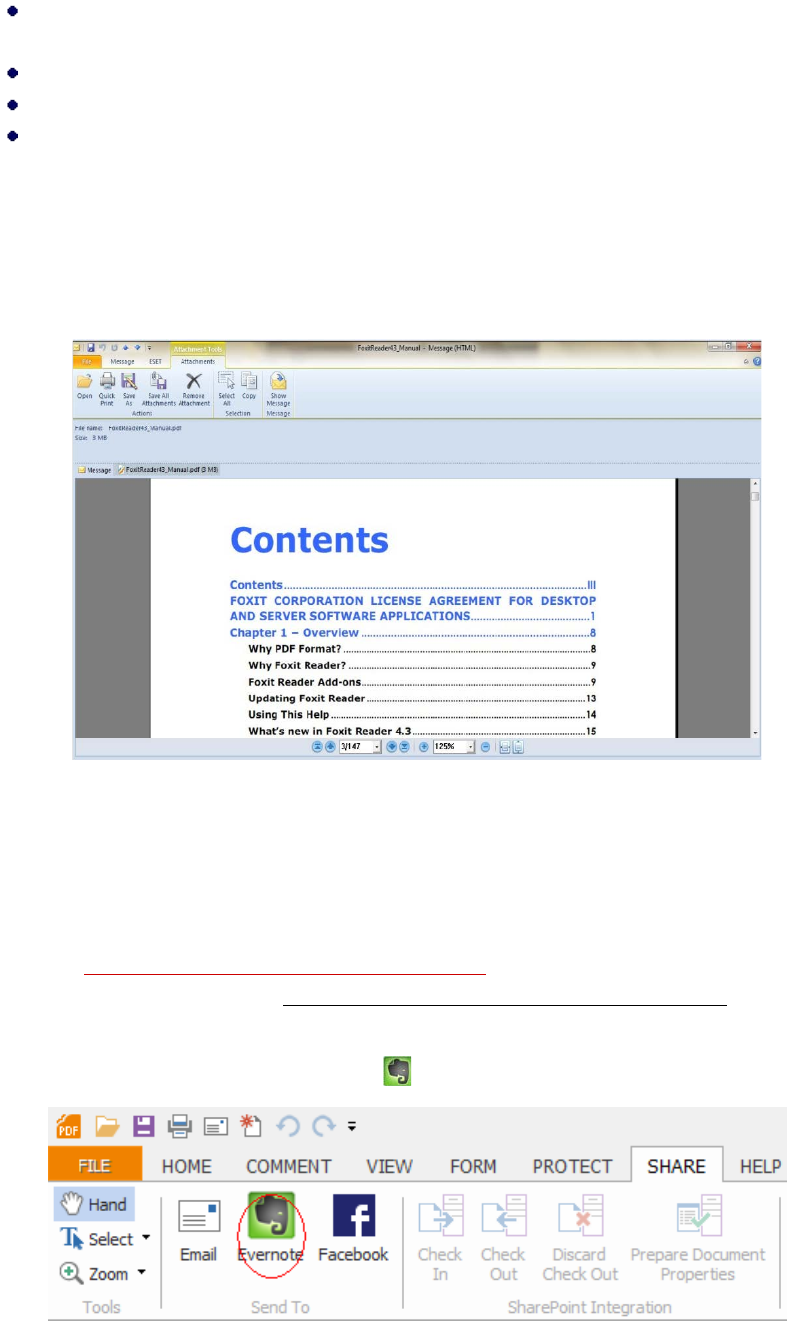Go to last page in PDF preview toolbar
Screen dimensions: 787x1321
pyautogui.click(x=404, y=747)
